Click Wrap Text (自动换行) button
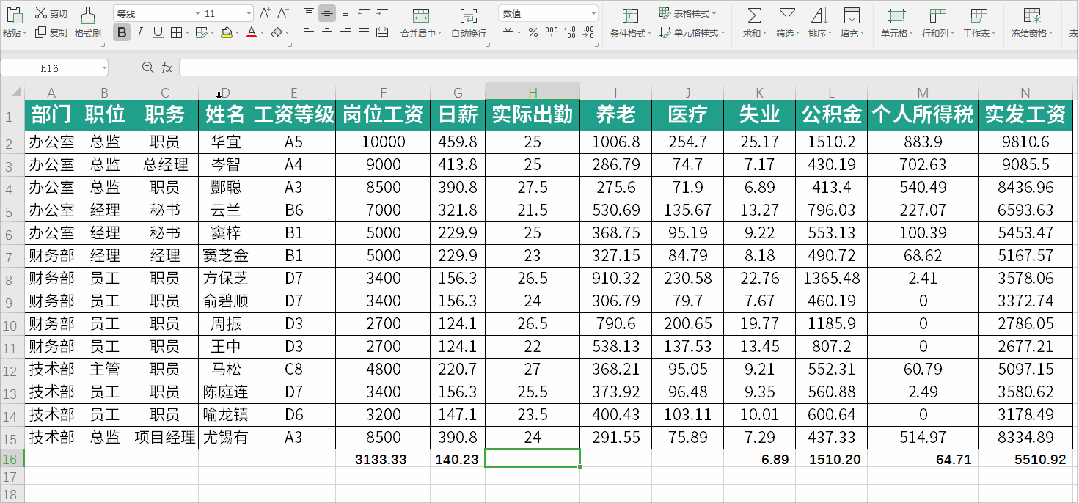1079x503 pixels. point(469,21)
